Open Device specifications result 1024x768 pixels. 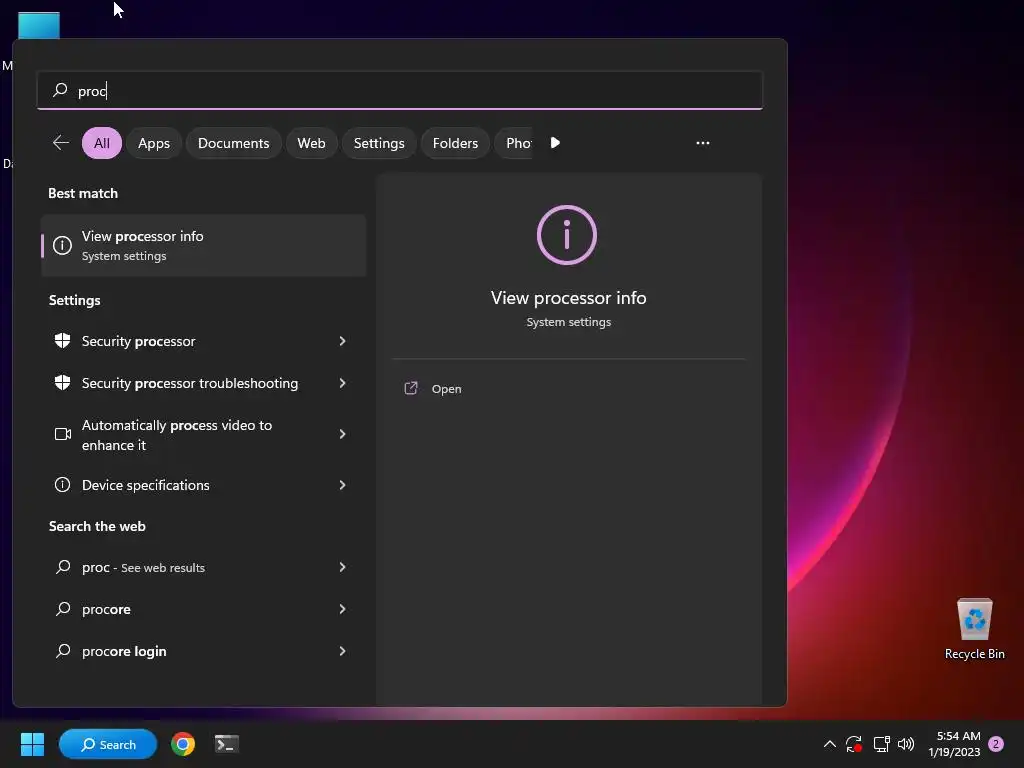(189, 485)
